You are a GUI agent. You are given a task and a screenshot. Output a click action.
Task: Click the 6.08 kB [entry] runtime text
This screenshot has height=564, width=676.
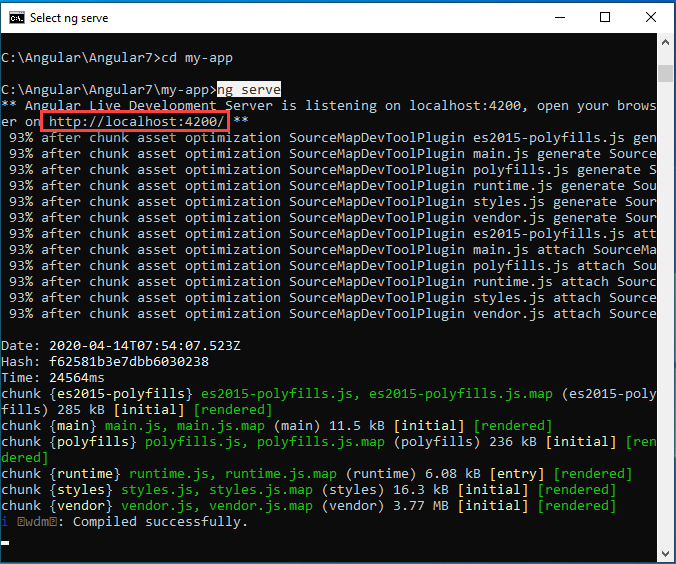[485, 474]
